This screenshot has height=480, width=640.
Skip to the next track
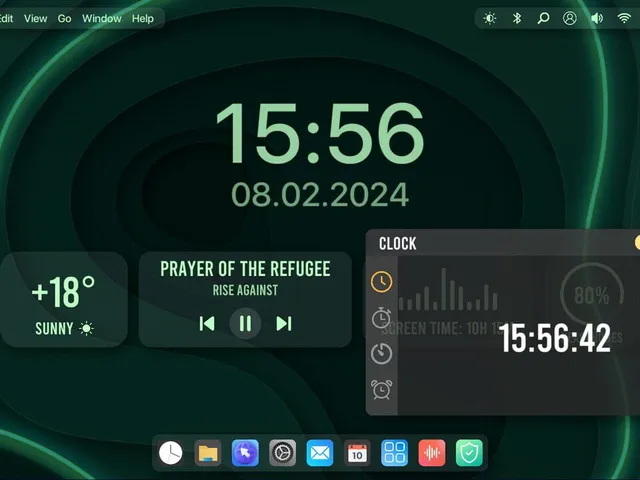284,324
